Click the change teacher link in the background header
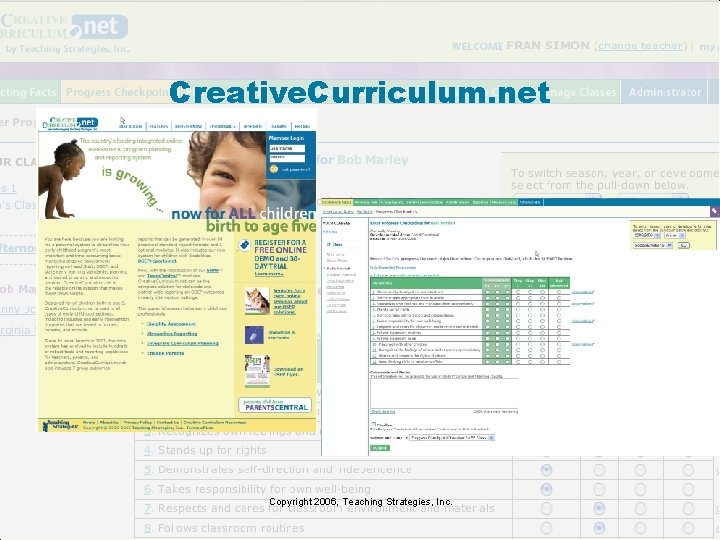This screenshot has height=540, width=720. [642, 46]
